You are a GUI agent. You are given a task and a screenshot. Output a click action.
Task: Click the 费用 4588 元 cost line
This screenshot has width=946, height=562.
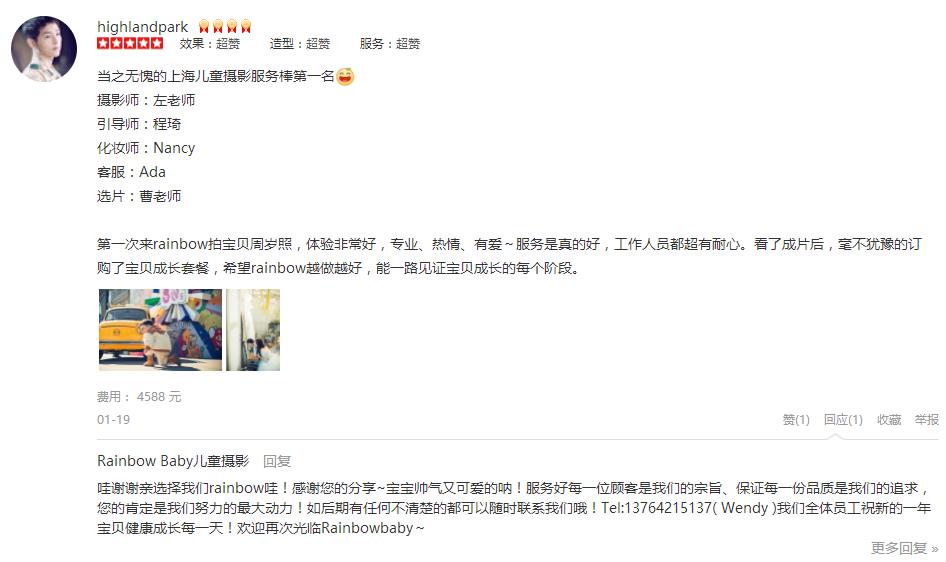[x=139, y=397]
